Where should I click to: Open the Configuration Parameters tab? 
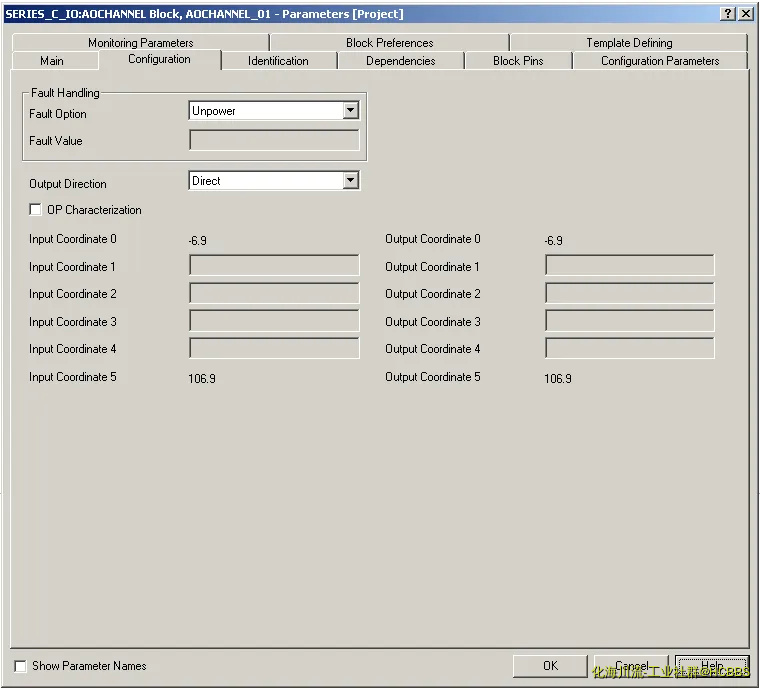tap(660, 61)
